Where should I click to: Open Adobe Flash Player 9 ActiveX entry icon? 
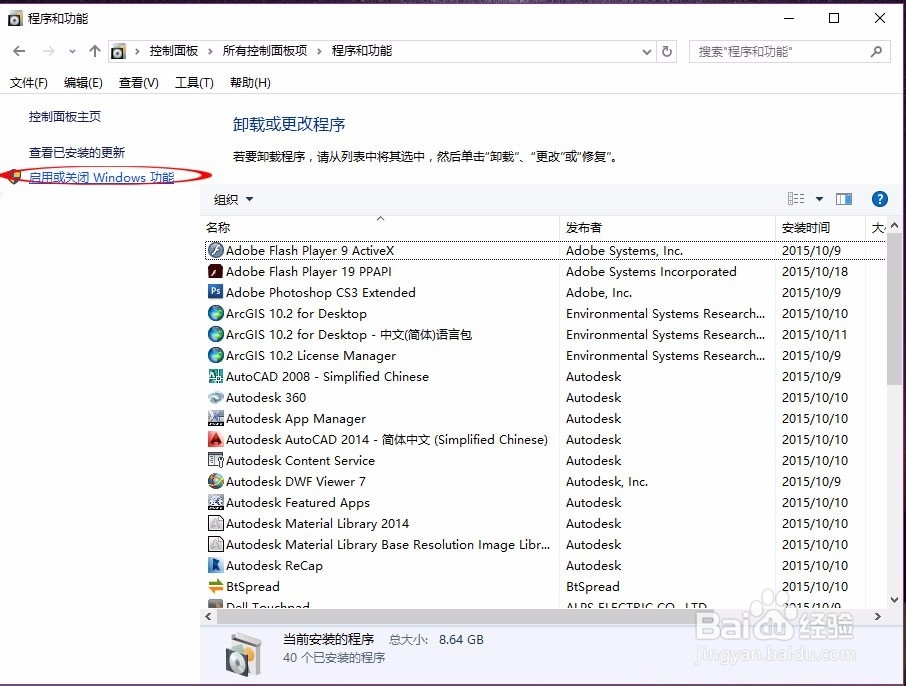(216, 250)
